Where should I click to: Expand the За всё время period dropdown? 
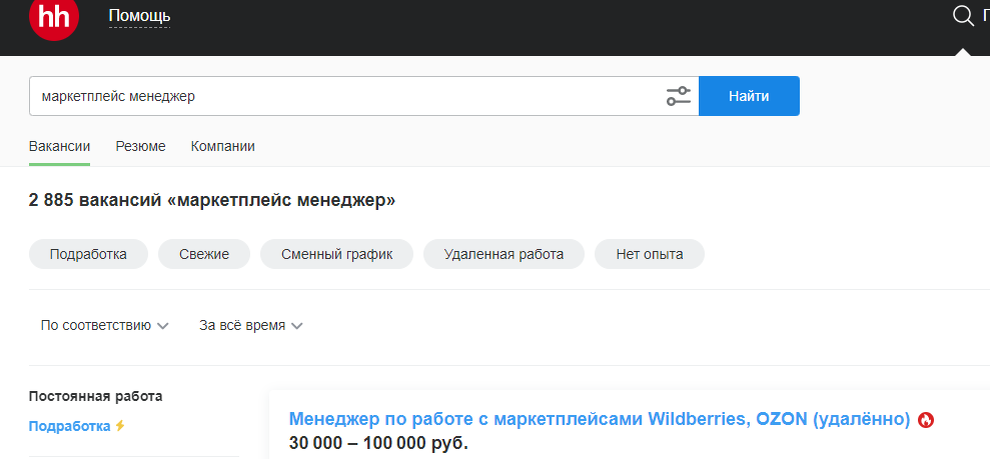click(251, 326)
